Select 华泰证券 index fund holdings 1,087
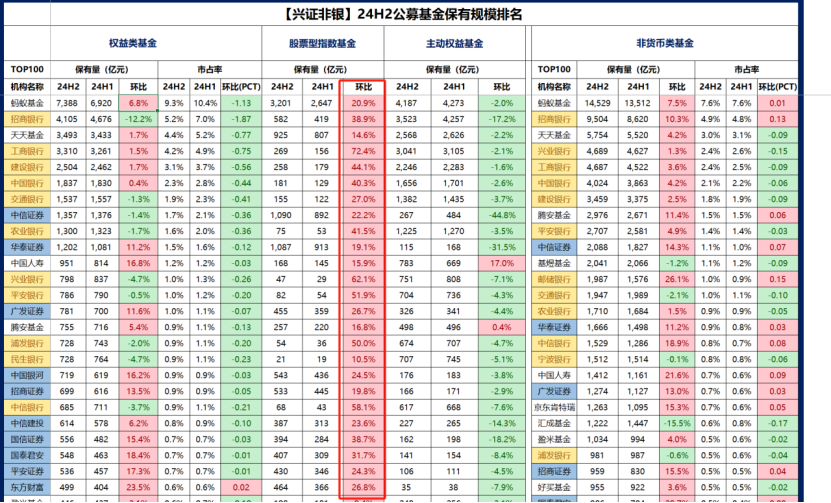Image resolution: width=831 pixels, height=503 pixels. 281,247
